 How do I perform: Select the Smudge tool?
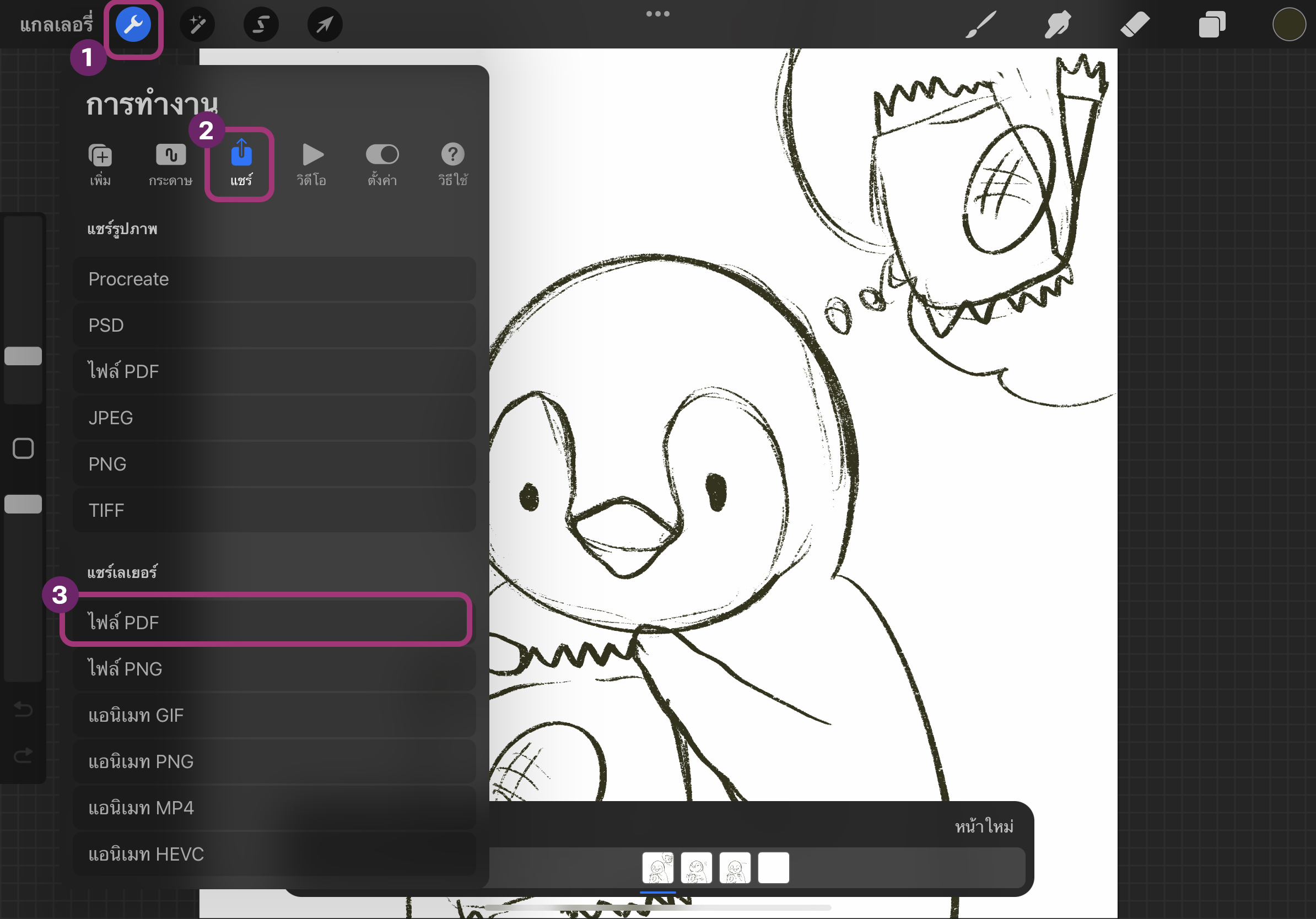tap(1057, 25)
